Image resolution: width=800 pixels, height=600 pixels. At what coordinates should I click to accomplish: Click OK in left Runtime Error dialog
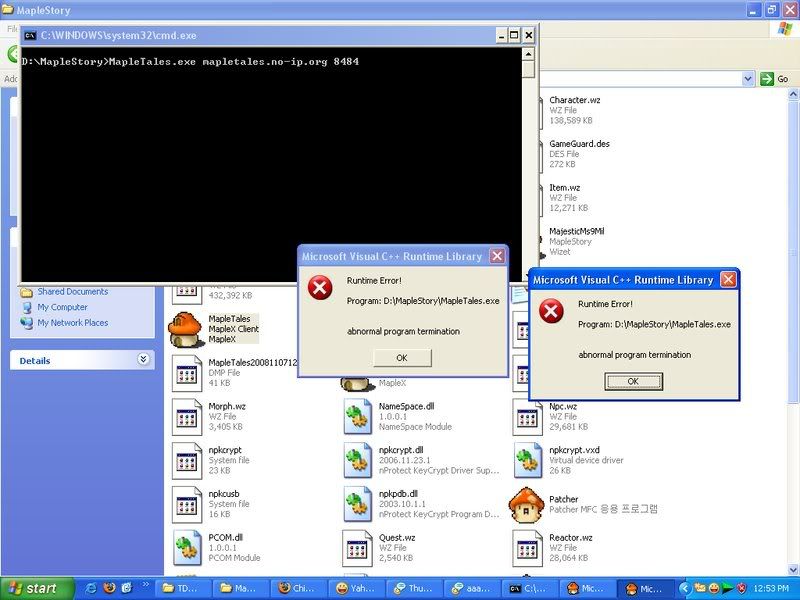[402, 358]
